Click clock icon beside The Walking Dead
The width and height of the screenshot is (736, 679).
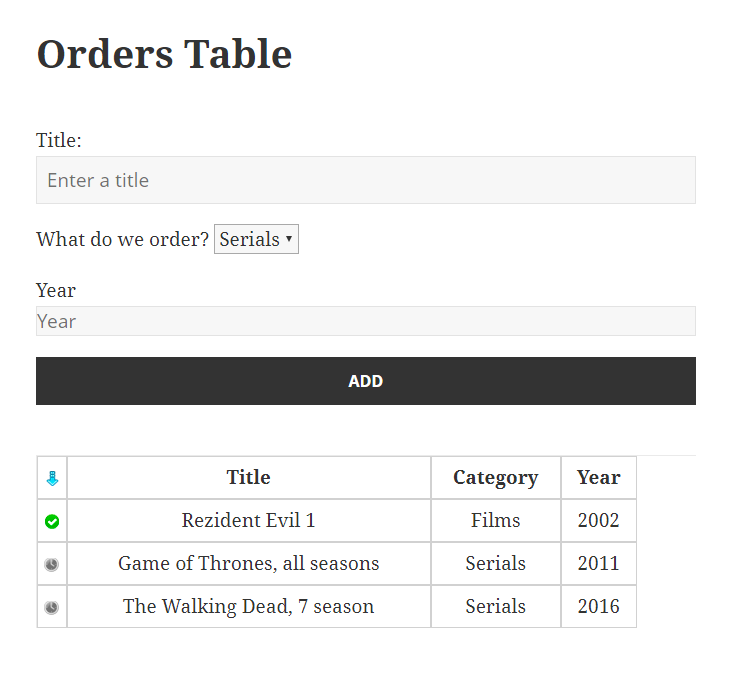(x=52, y=607)
